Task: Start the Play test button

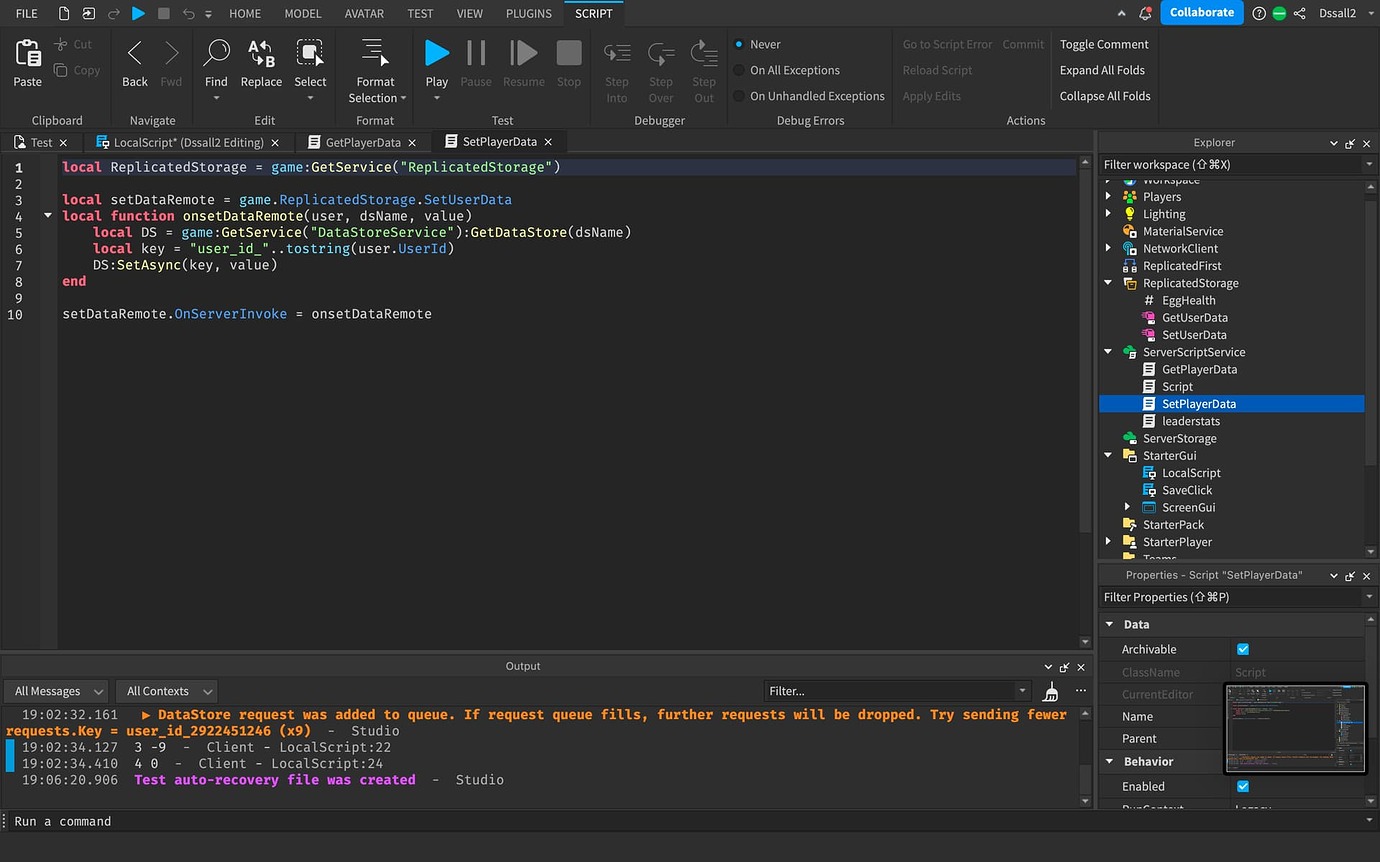Action: [x=436, y=54]
